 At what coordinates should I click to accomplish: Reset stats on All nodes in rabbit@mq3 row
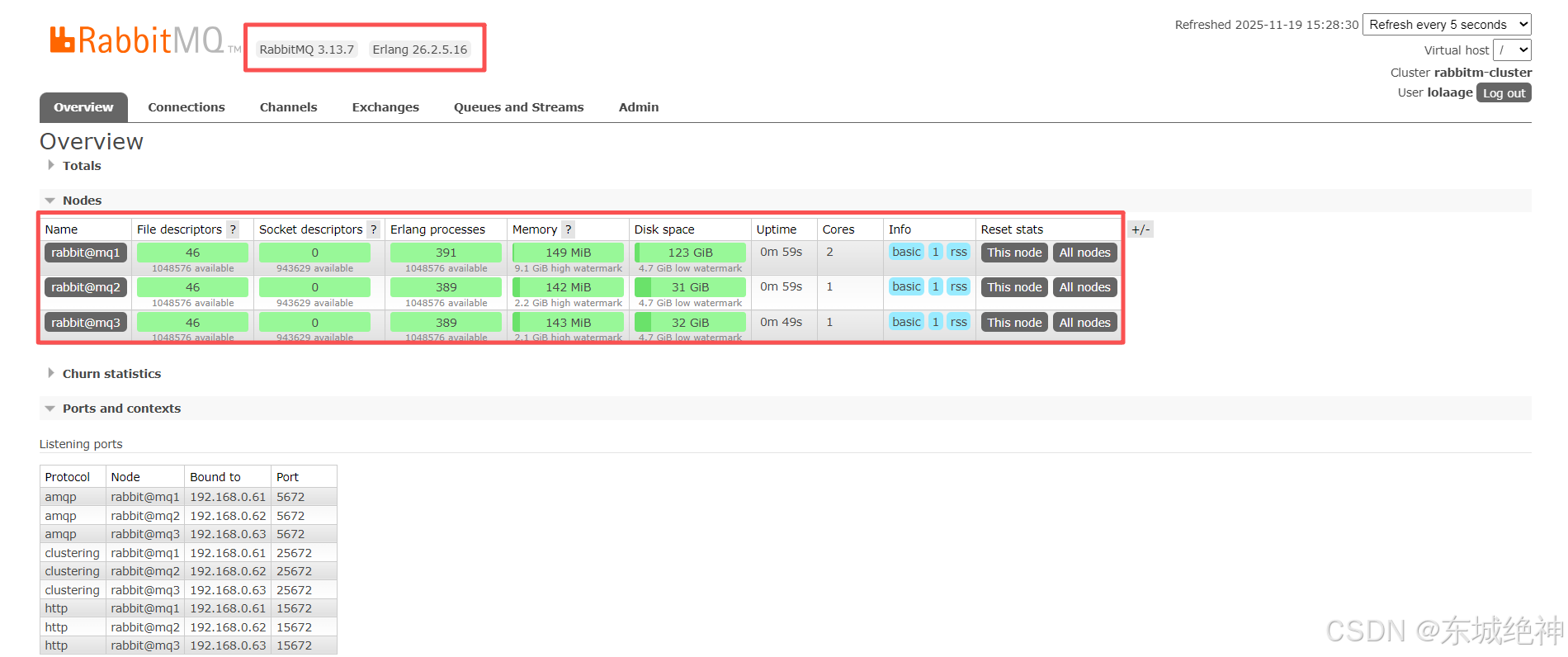[1084, 323]
